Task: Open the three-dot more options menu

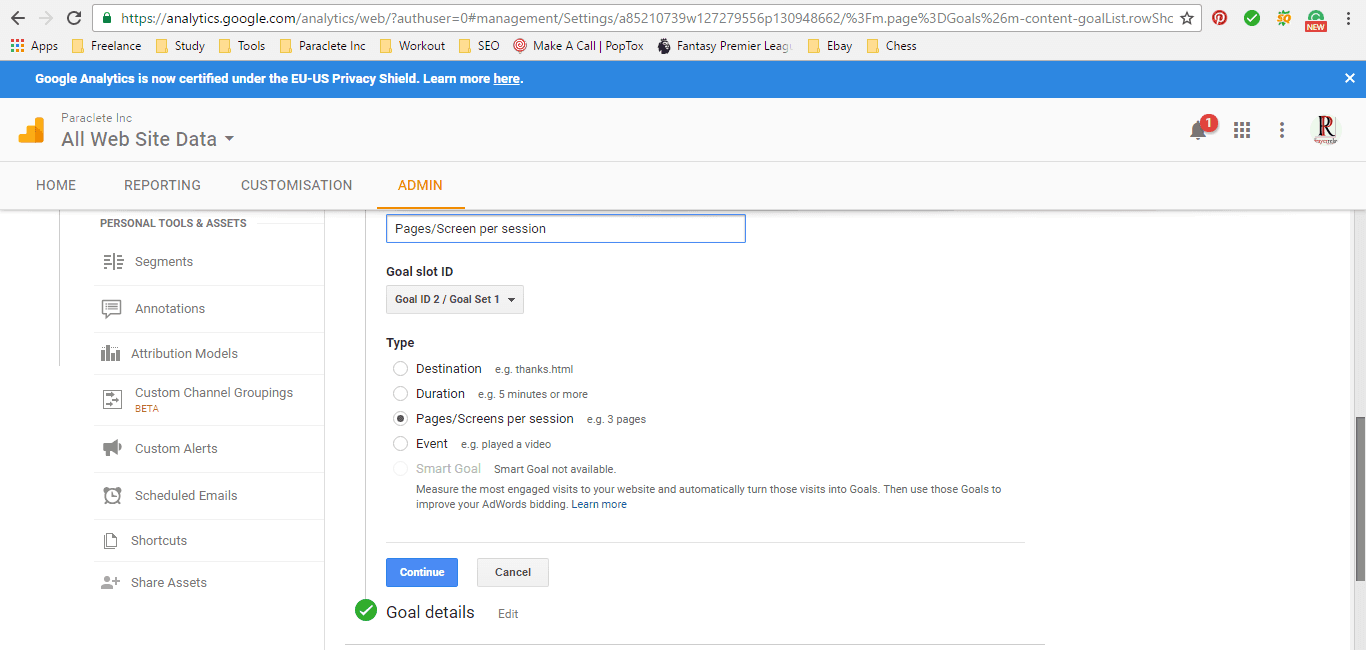Action: 1282,130
